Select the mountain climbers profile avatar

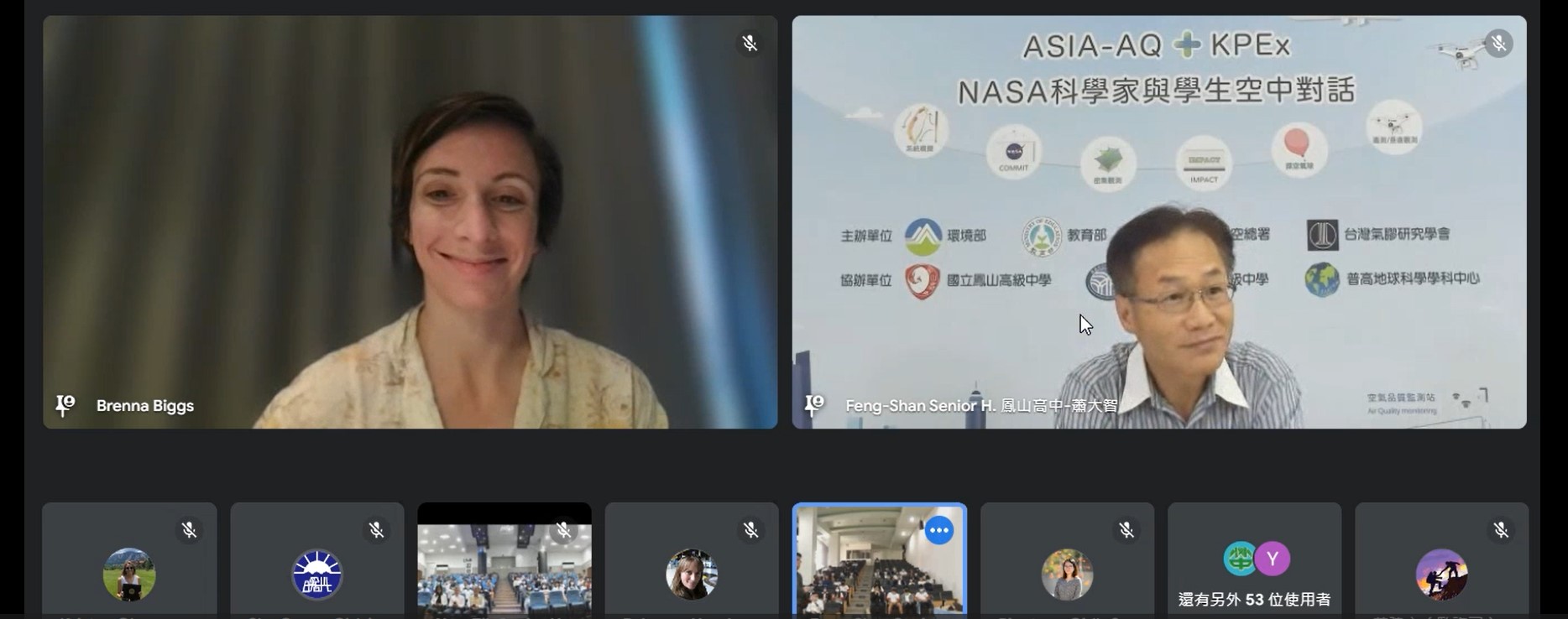coord(1441,575)
